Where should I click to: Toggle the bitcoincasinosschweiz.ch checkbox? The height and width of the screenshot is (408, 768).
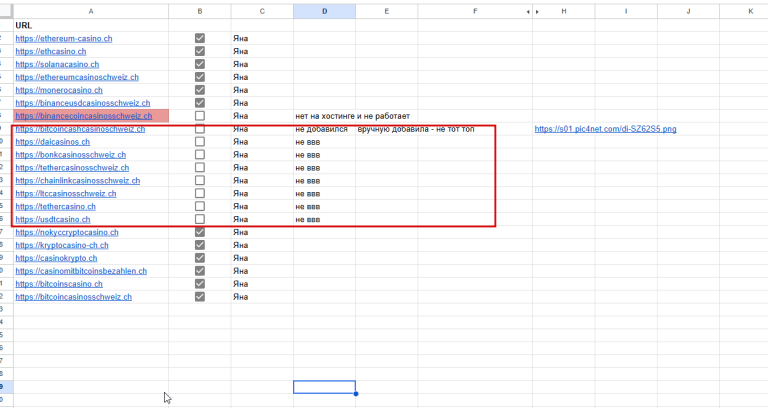pyautogui.click(x=200, y=297)
